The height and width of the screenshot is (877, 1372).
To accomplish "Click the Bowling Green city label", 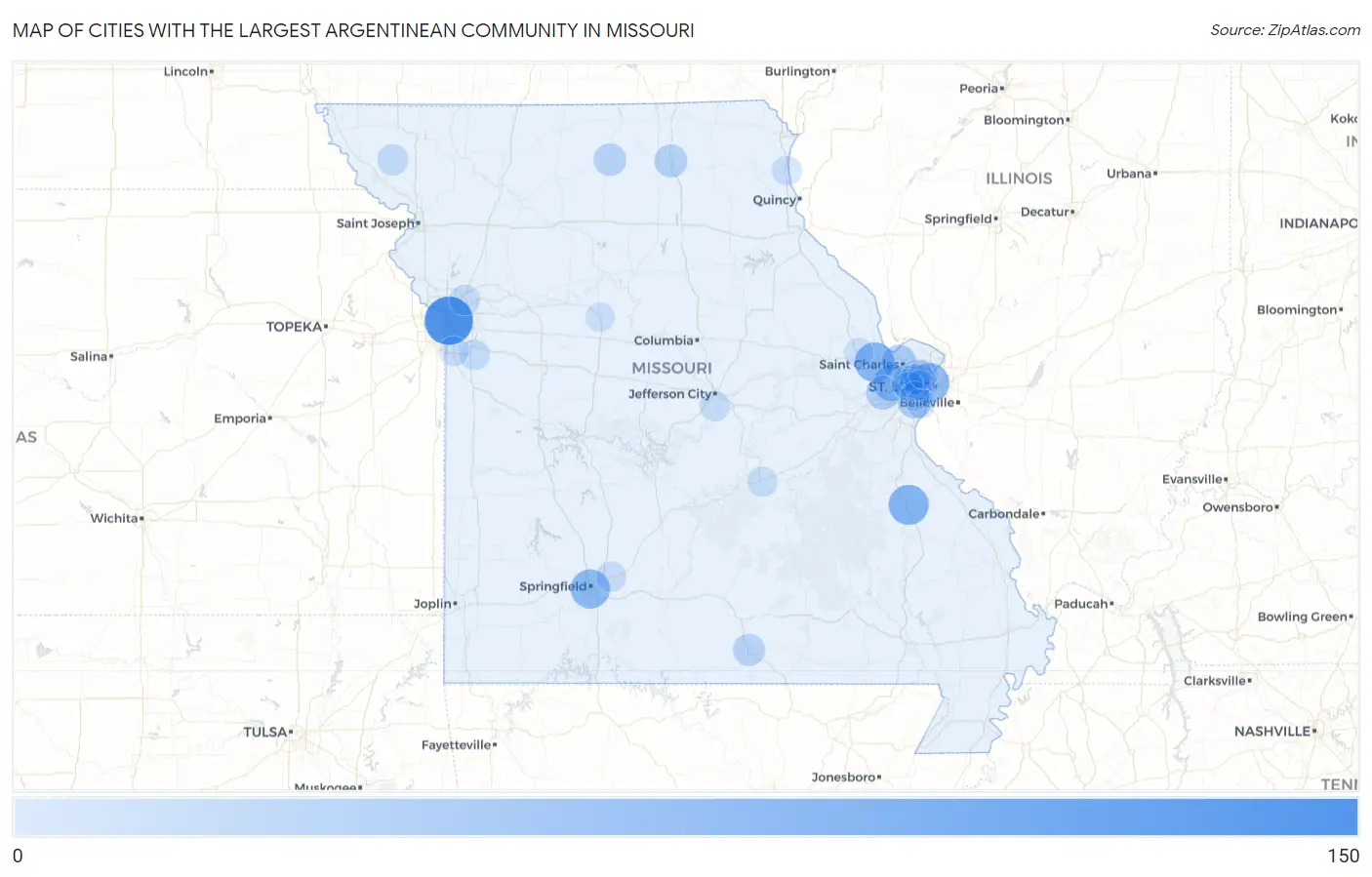I will (1303, 617).
